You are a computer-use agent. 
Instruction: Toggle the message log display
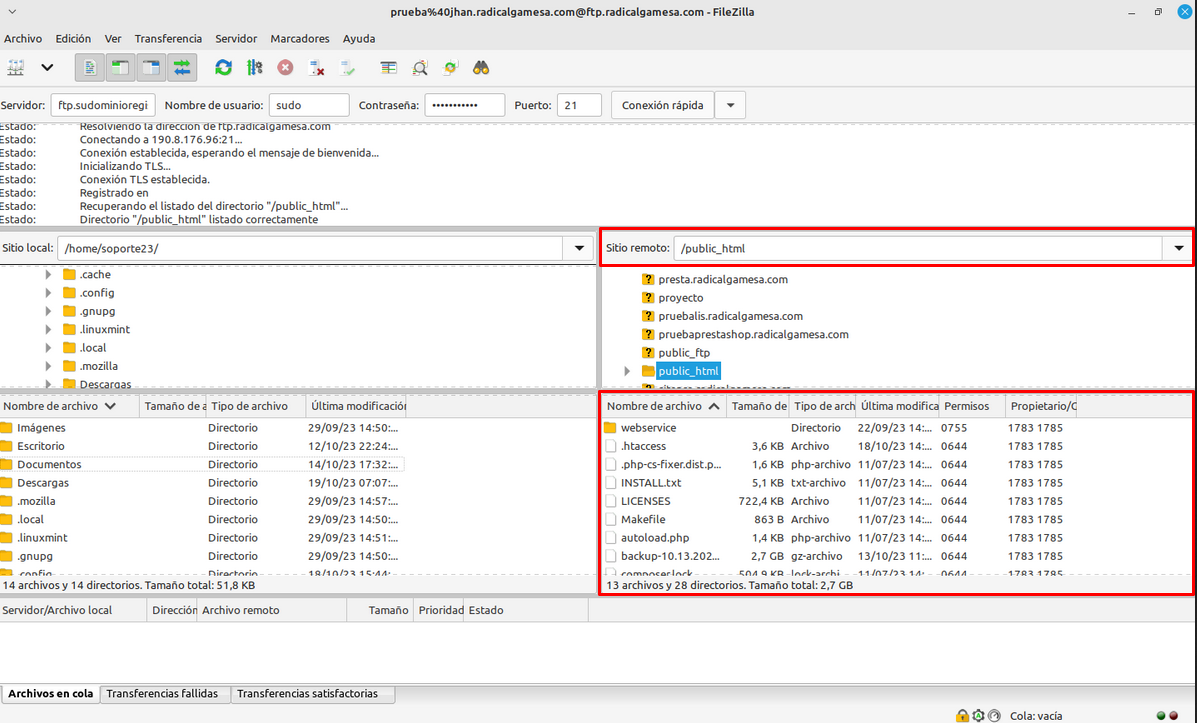[x=90, y=68]
